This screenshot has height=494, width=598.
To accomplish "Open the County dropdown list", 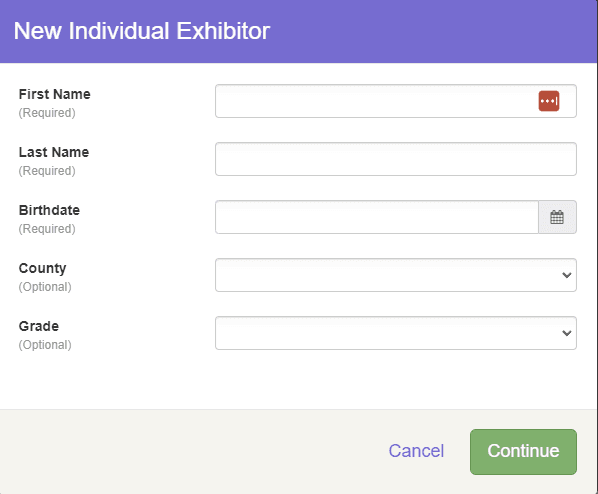I will pos(396,275).
